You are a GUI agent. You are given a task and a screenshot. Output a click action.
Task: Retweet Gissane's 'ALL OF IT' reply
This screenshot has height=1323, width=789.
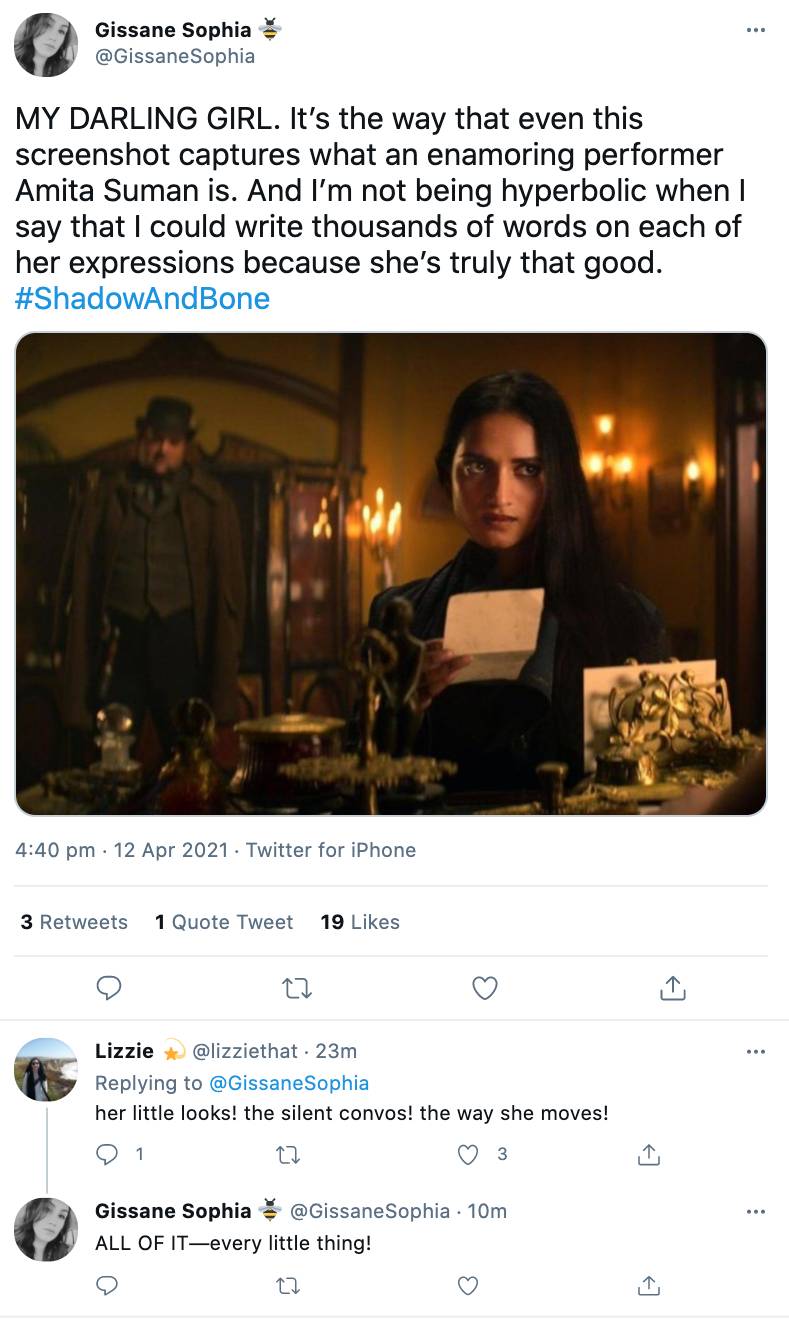287,1285
